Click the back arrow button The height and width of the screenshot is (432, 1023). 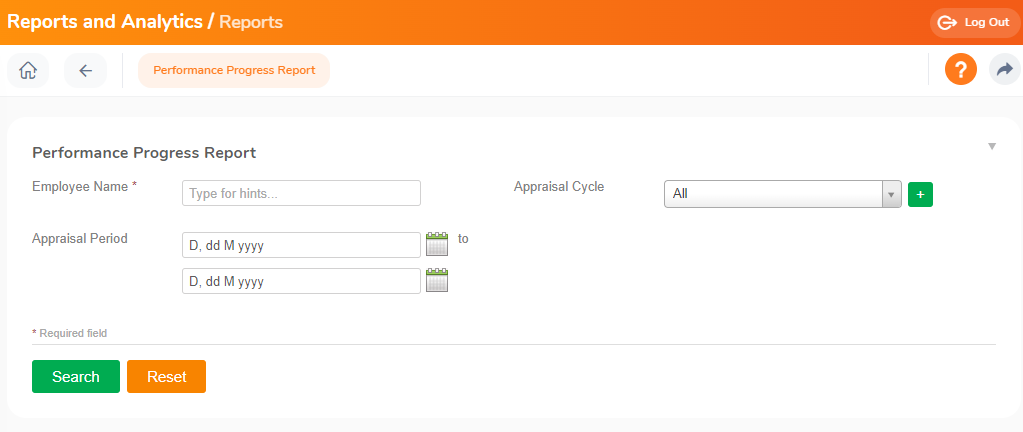(85, 70)
